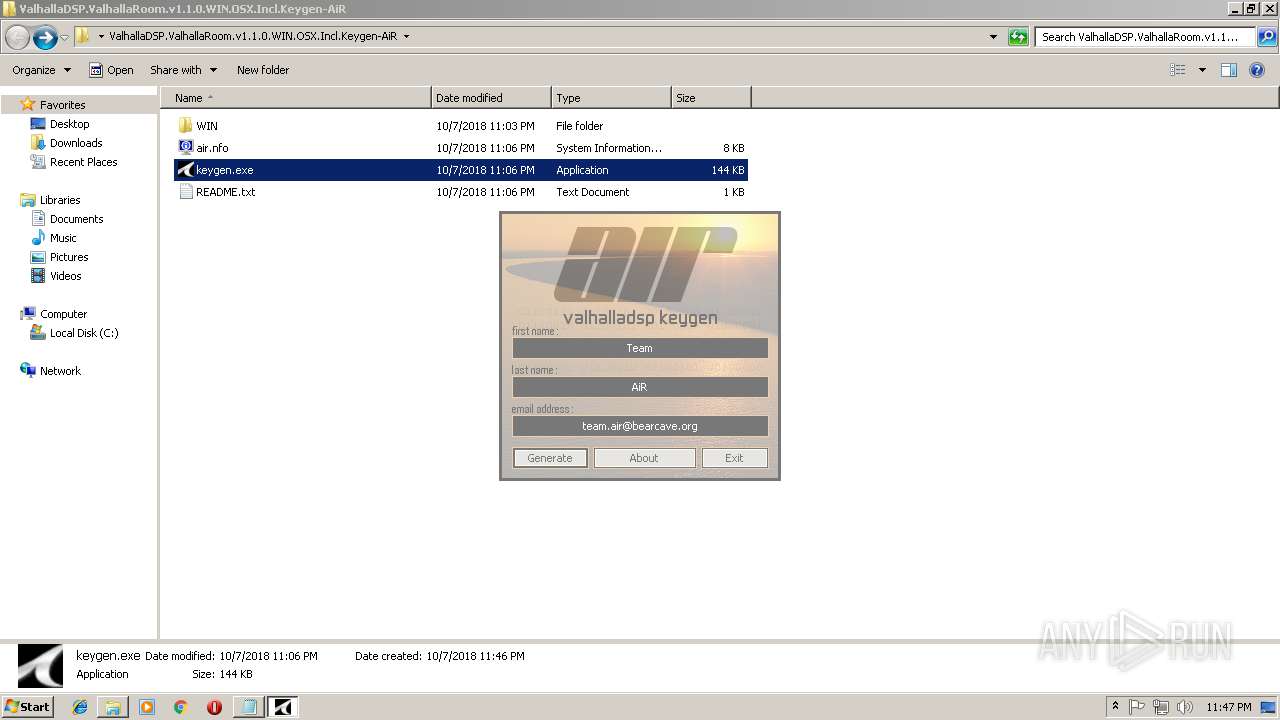Open the Organize menu
This screenshot has height=720, width=1280.
point(41,70)
